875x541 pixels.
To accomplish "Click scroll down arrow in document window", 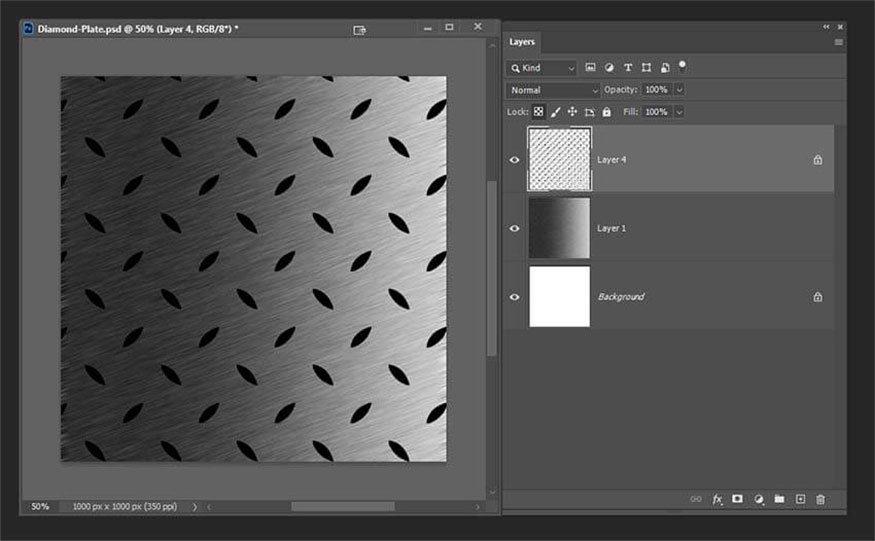I will [x=492, y=492].
